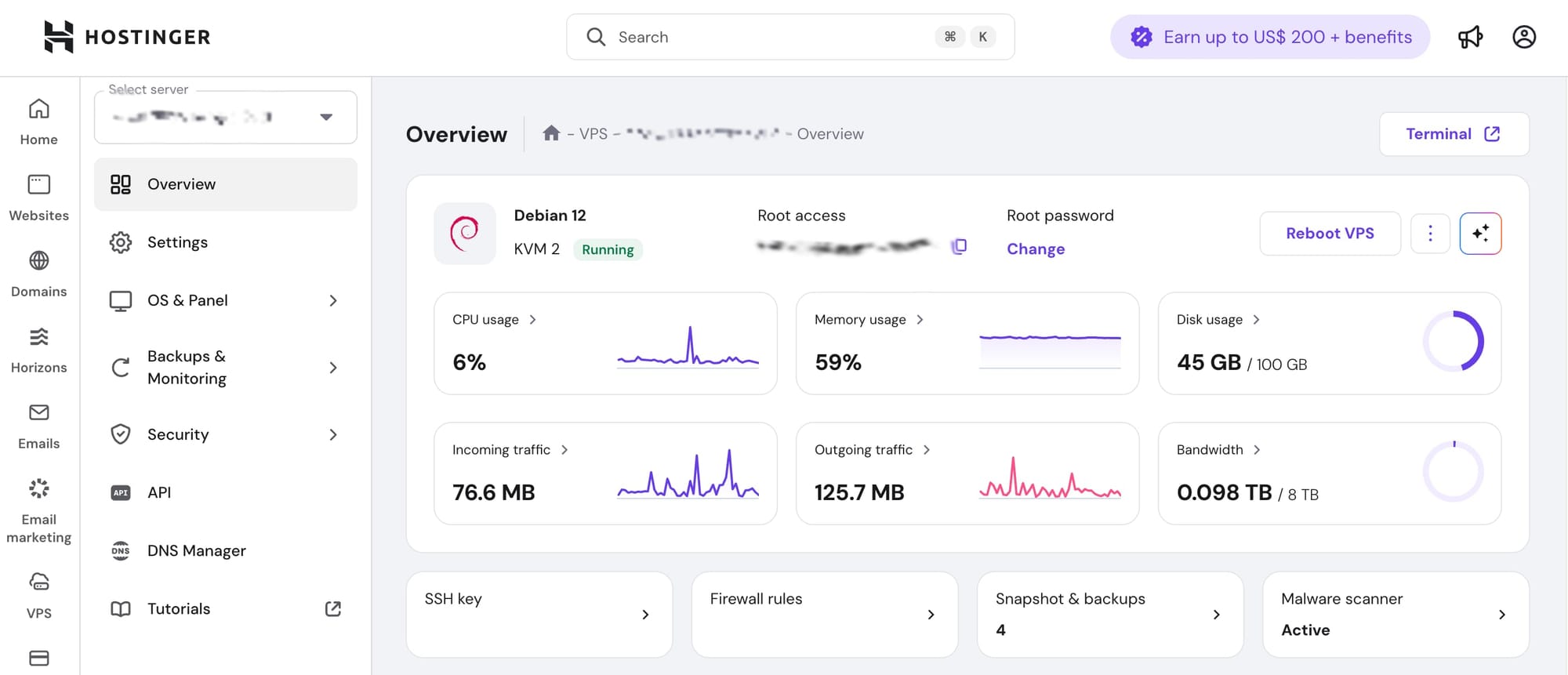
Task: Open the user account profile icon
Action: tap(1523, 37)
